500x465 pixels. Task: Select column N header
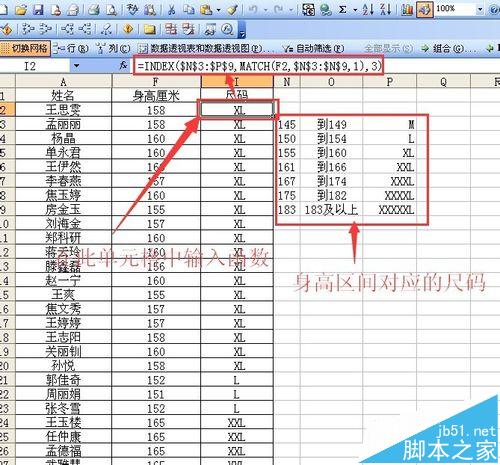pos(287,82)
